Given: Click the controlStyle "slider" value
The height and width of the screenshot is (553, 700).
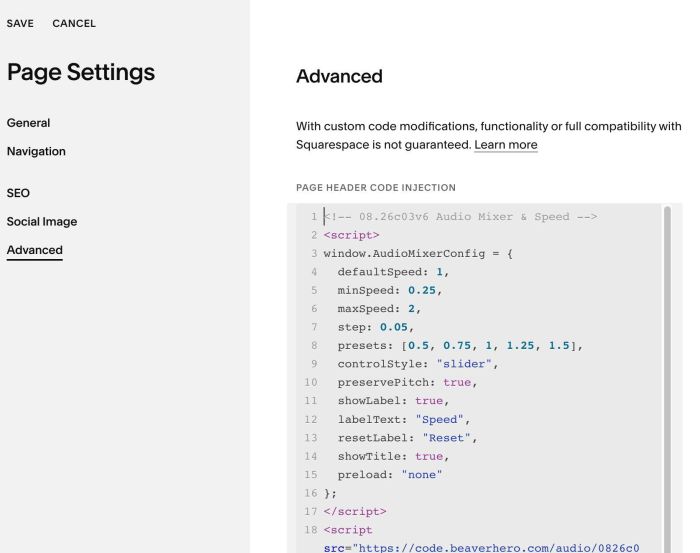Looking at the screenshot, I should (x=464, y=364).
